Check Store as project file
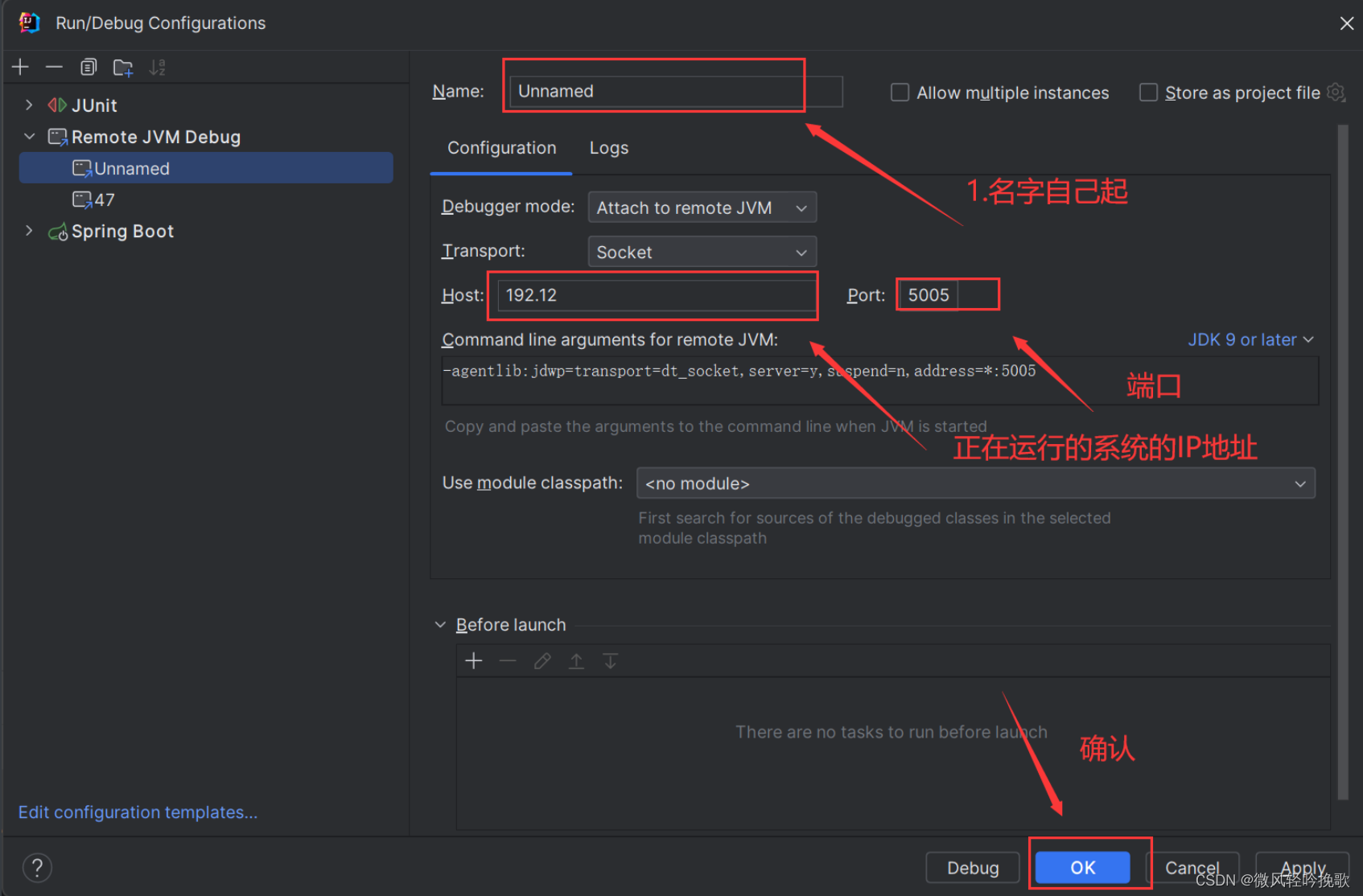Image resolution: width=1363 pixels, height=896 pixels. 1148,92
